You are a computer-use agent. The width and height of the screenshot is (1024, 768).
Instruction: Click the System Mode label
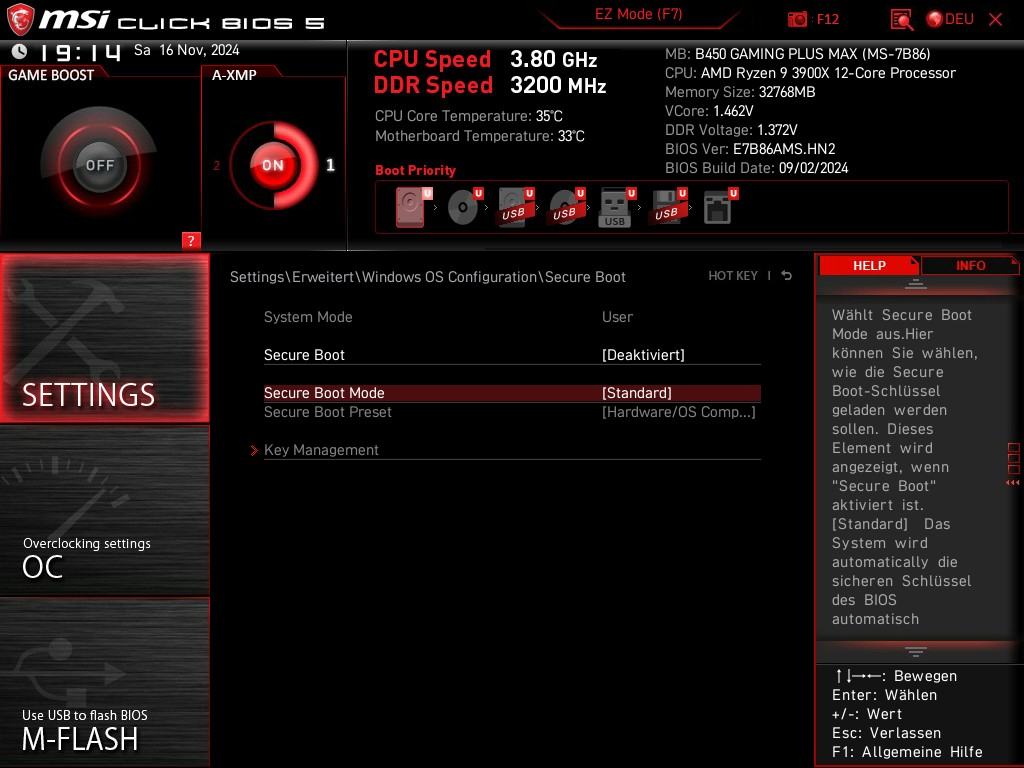308,317
